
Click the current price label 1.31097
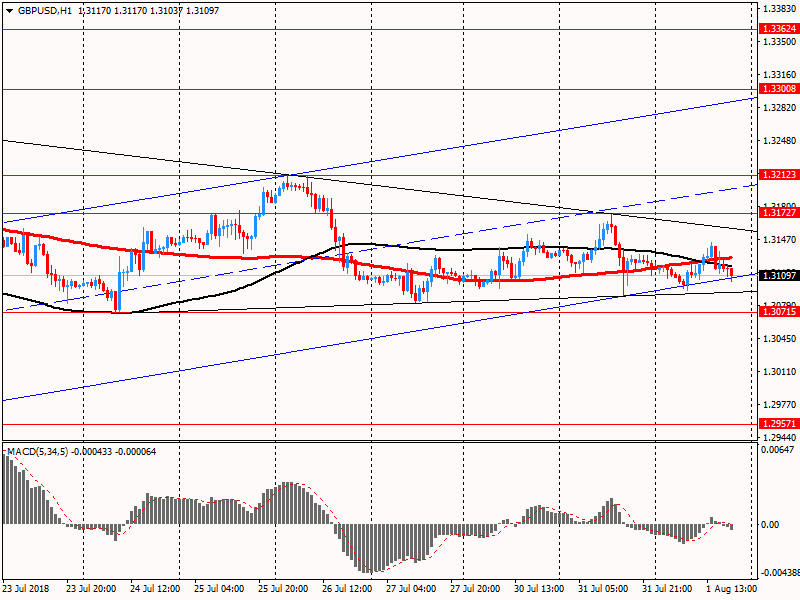(x=779, y=276)
